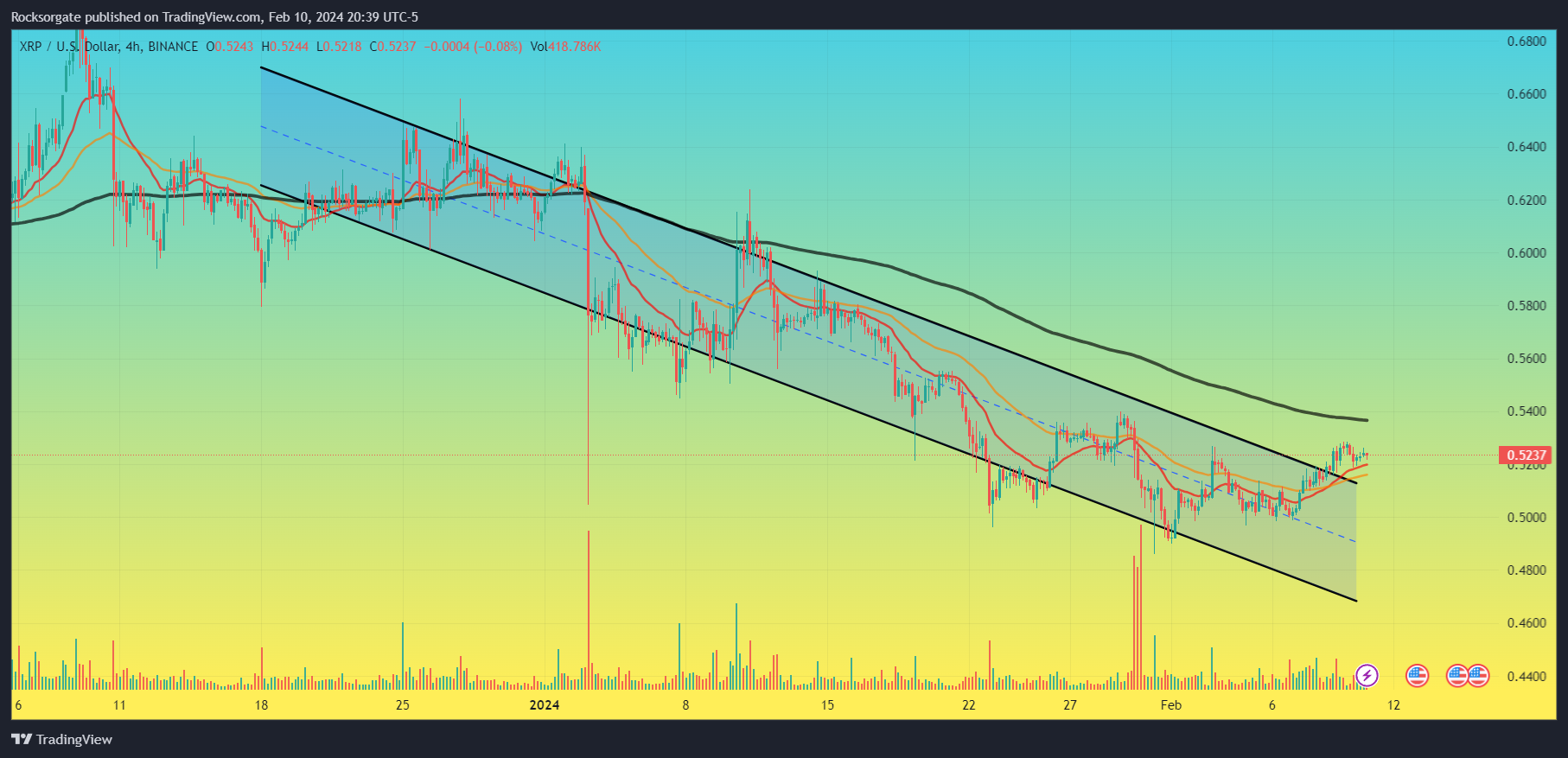The width and height of the screenshot is (1568, 758).
Task: Select the blue dashed channel midline
Action: pos(808,334)
